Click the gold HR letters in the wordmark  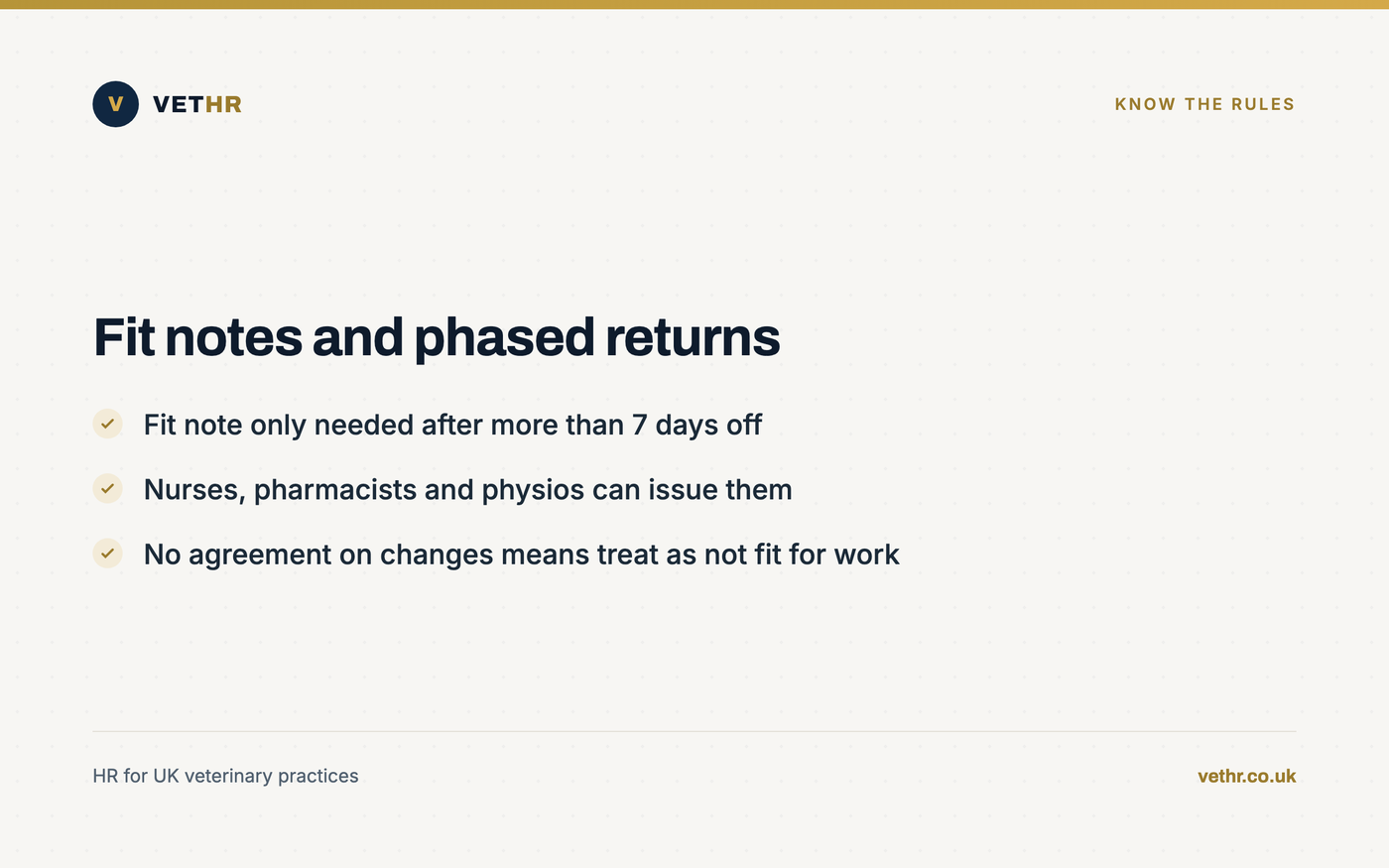(223, 104)
